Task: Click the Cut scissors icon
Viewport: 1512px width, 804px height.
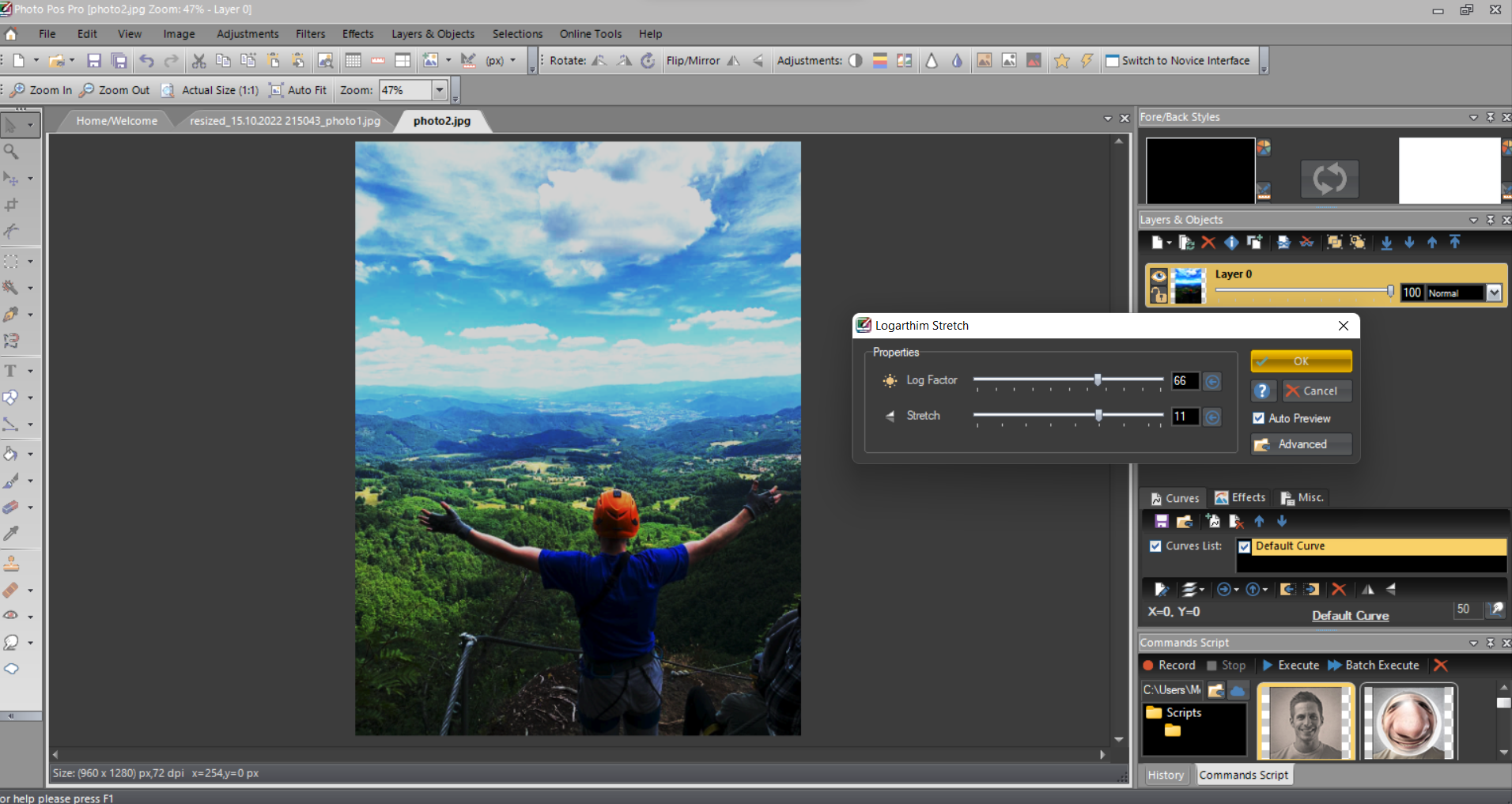Action: pyautogui.click(x=199, y=61)
